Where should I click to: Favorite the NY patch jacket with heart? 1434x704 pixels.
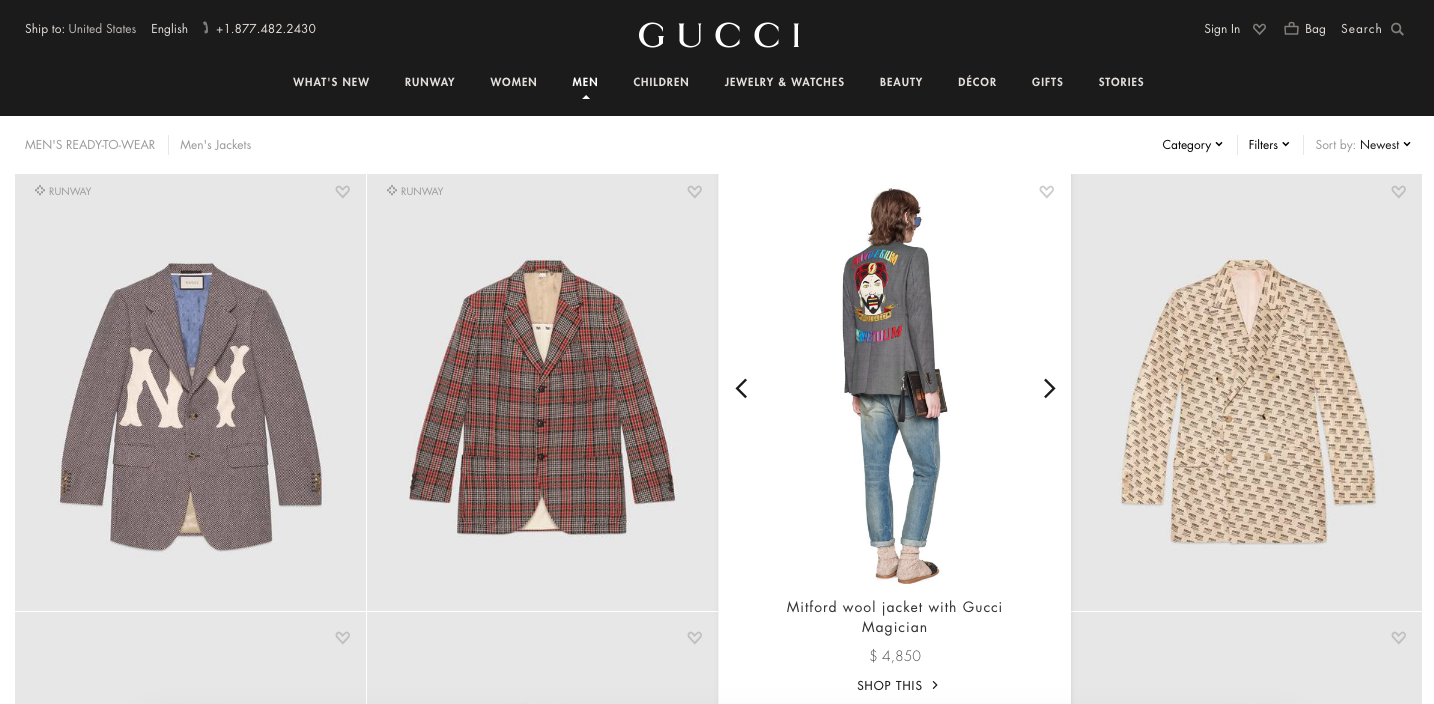(343, 192)
